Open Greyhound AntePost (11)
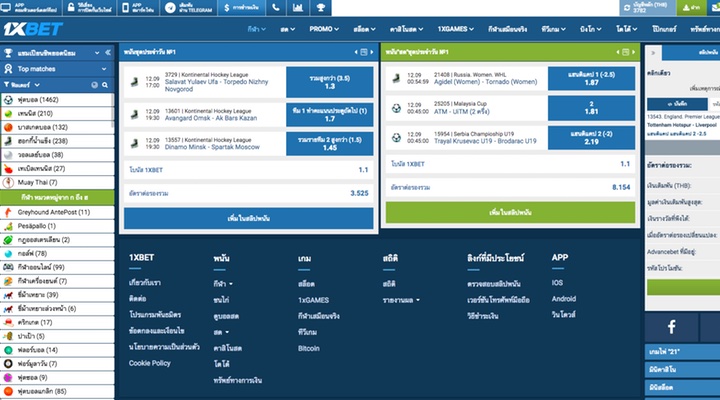 tap(57, 212)
